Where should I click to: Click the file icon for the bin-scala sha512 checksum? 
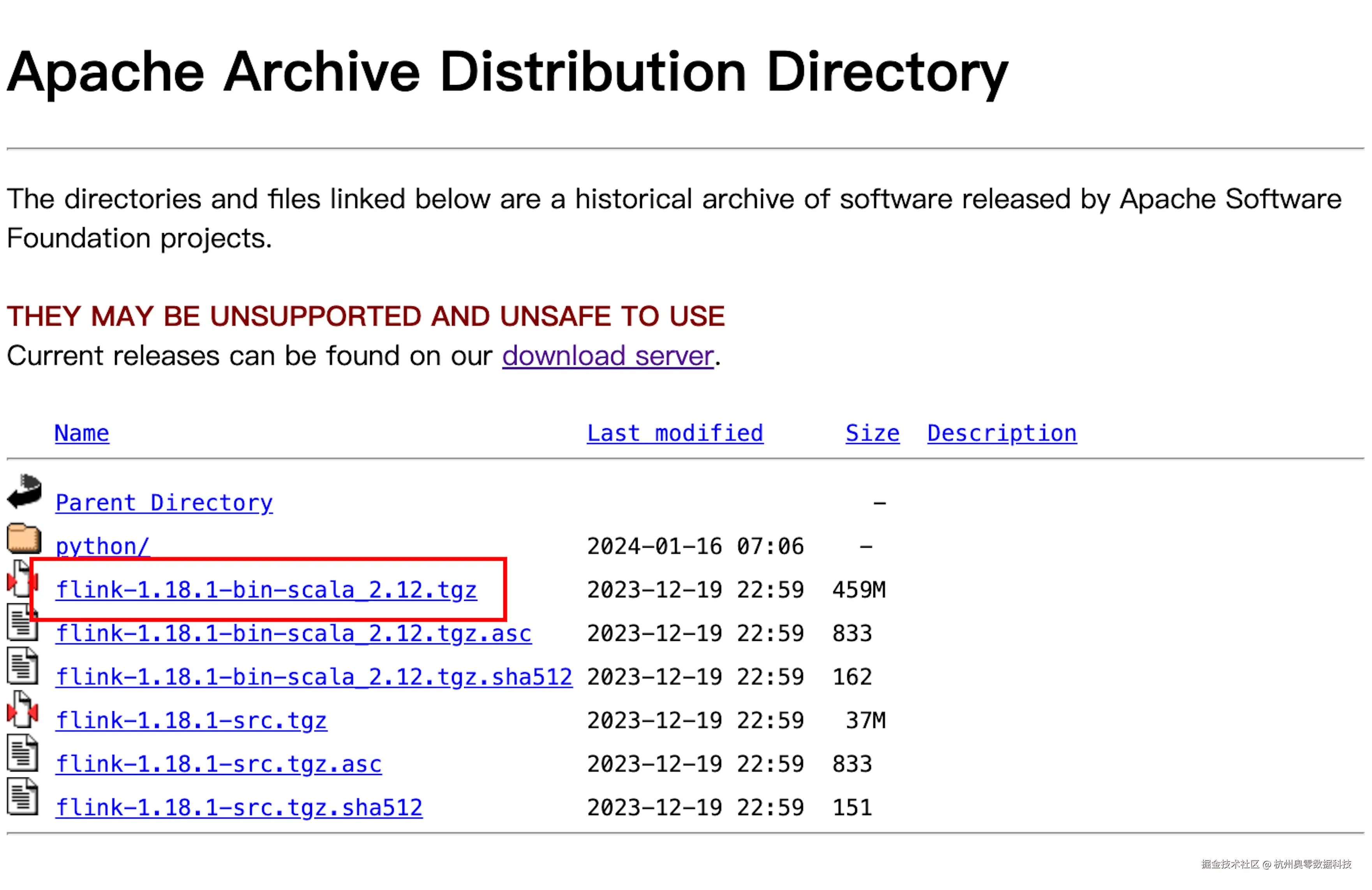point(23,666)
